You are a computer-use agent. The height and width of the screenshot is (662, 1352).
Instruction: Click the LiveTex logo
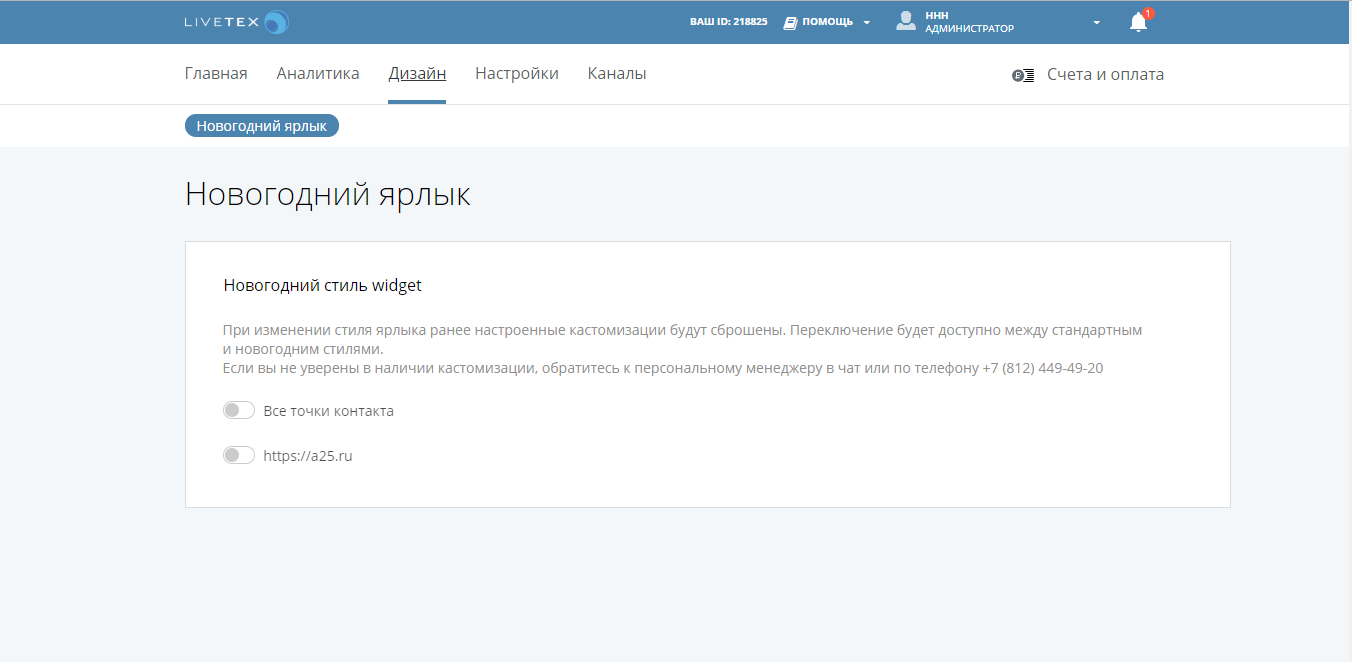point(236,22)
